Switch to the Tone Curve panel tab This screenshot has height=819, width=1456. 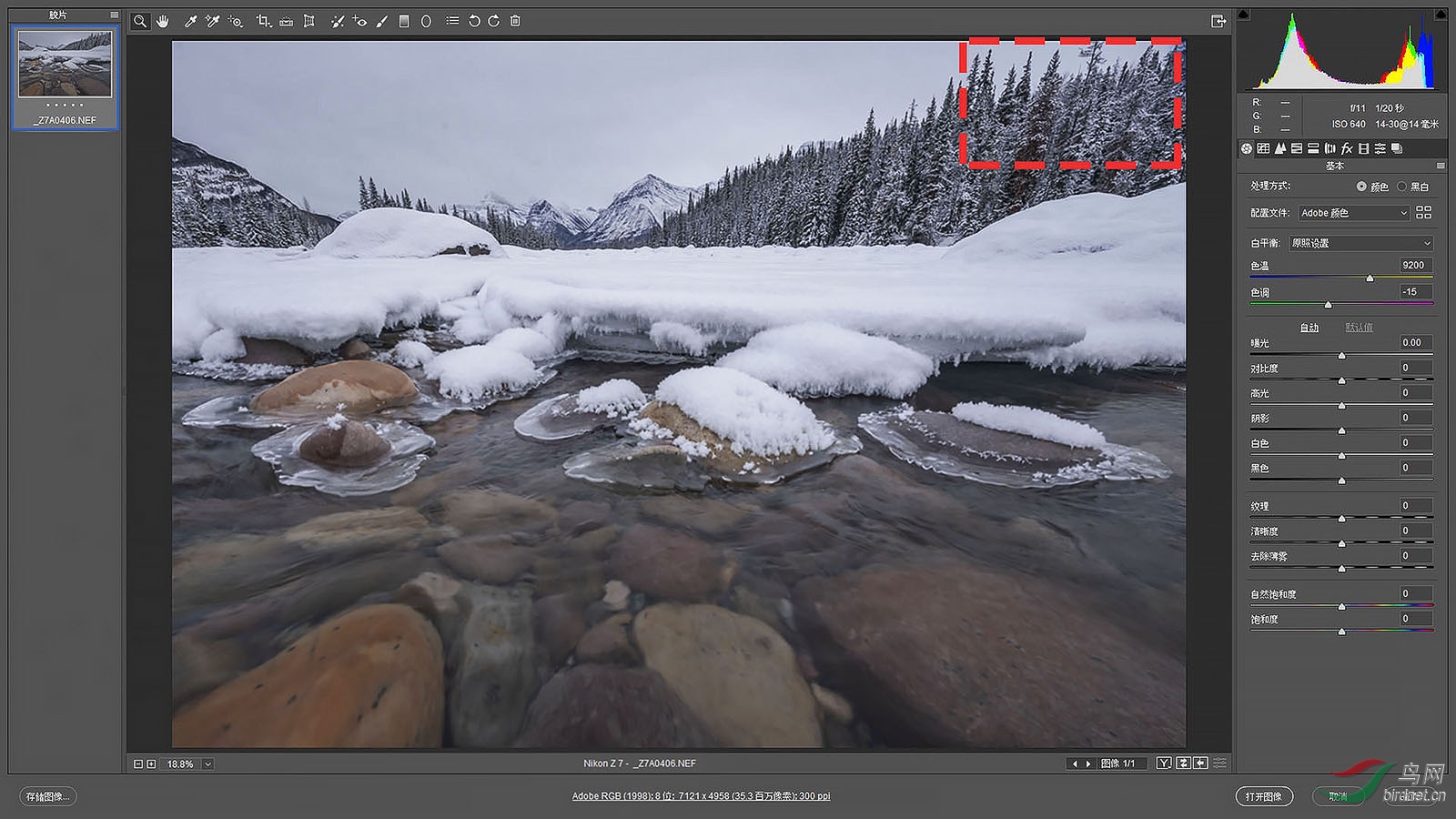pyautogui.click(x=1263, y=148)
